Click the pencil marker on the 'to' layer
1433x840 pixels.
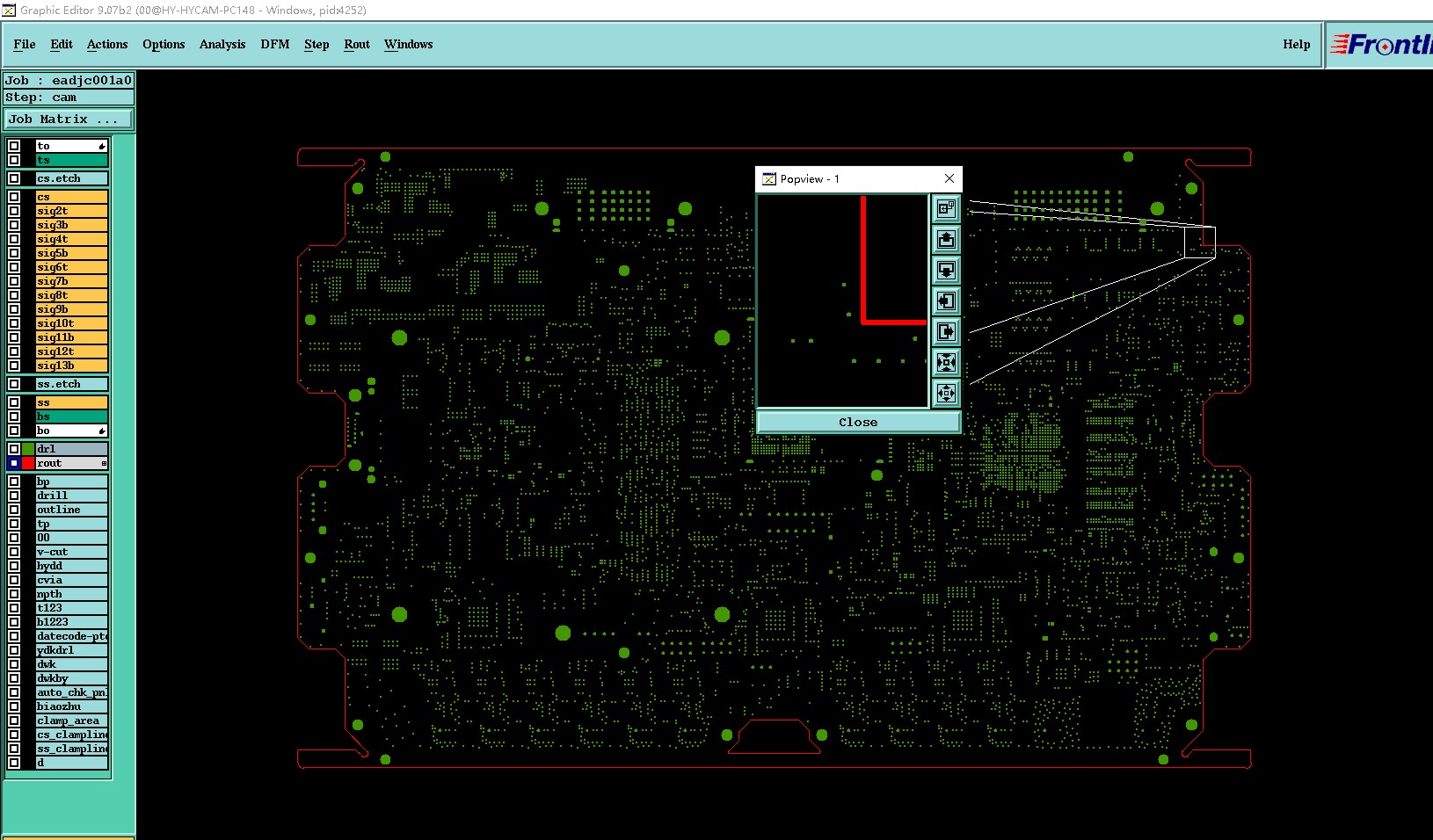[102, 146]
